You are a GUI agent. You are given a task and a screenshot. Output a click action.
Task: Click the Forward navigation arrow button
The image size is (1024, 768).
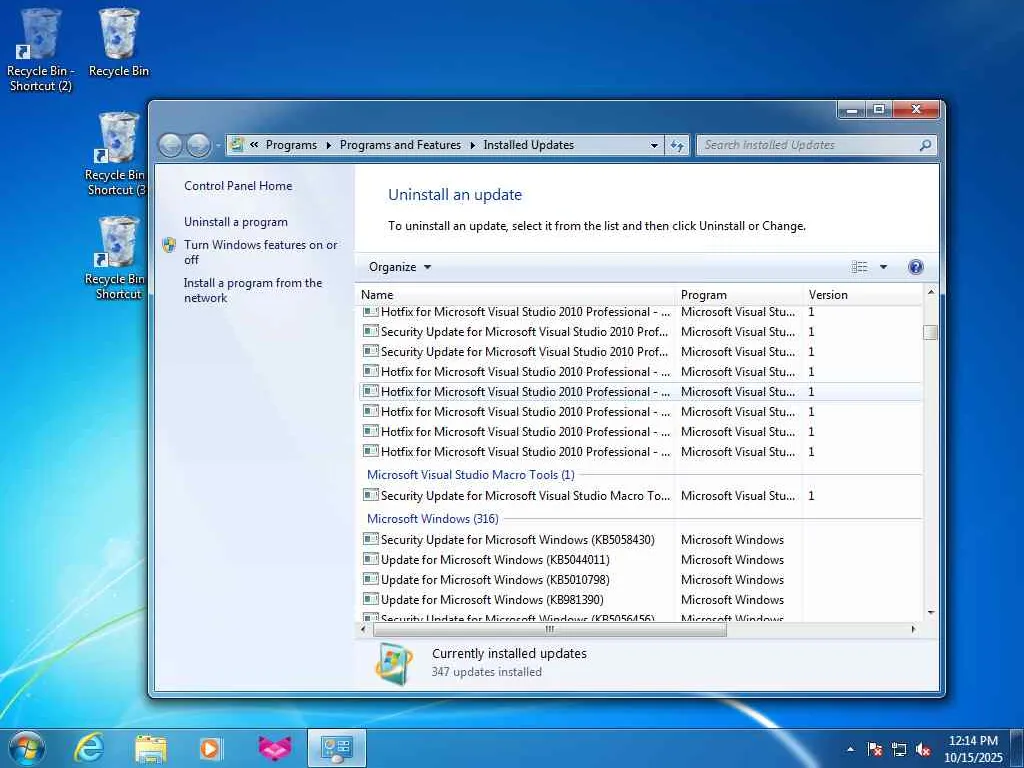(199, 145)
